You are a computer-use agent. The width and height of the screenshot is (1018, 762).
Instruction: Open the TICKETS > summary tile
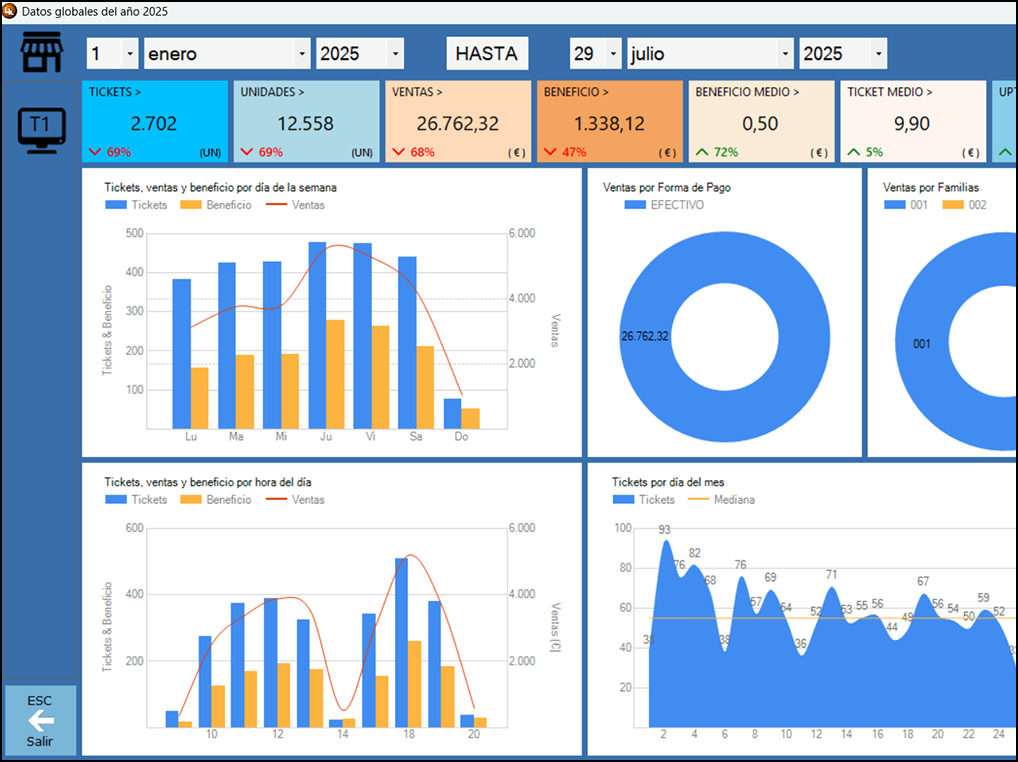tap(156, 122)
